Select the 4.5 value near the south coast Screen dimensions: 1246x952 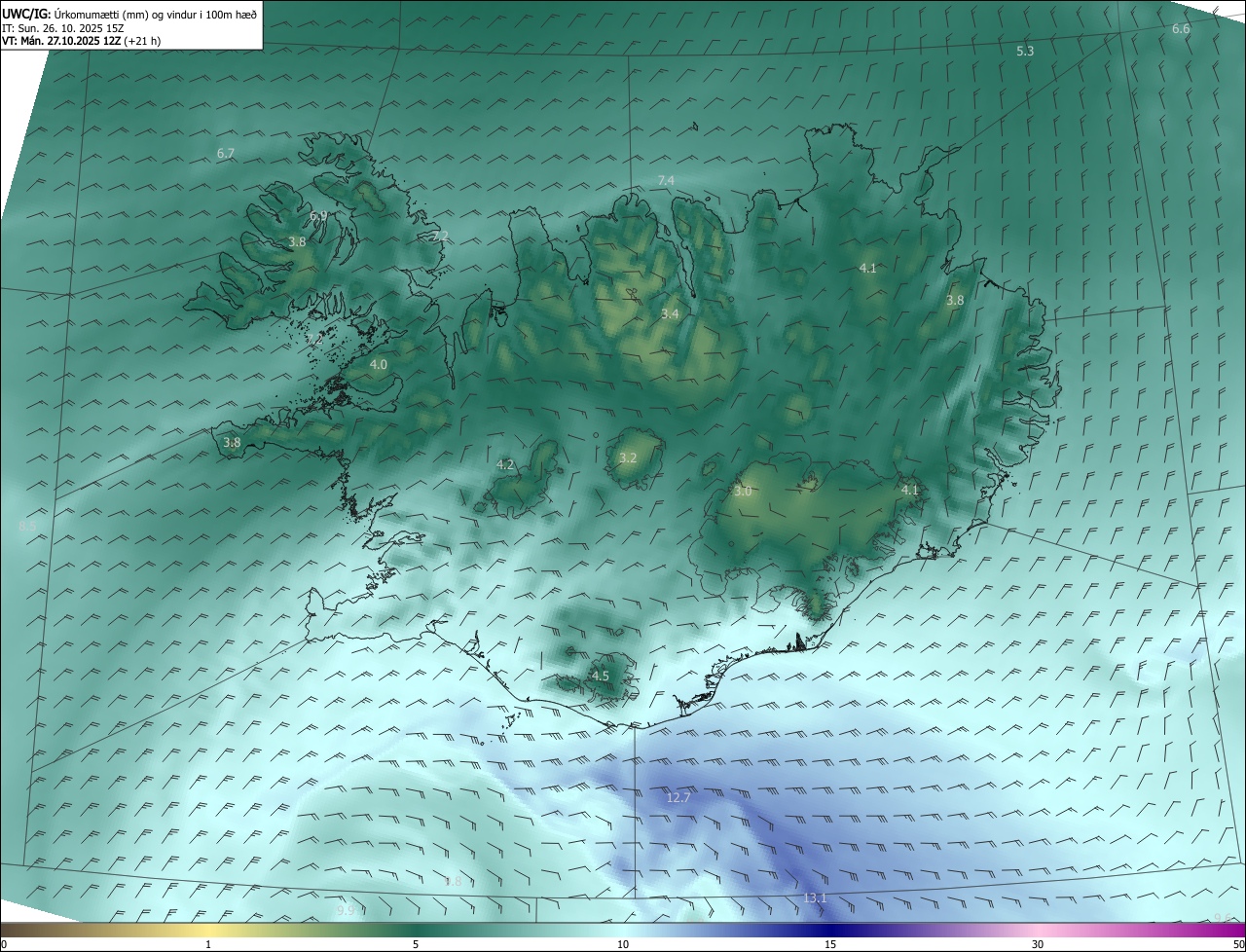coord(601,676)
